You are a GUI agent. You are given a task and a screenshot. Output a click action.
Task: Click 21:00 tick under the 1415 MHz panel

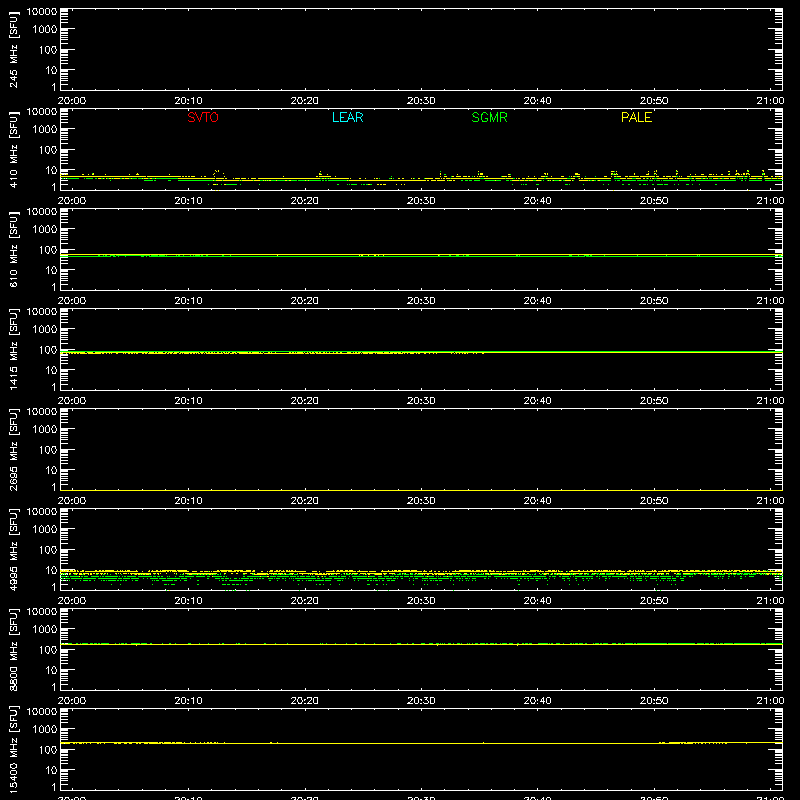(770, 401)
